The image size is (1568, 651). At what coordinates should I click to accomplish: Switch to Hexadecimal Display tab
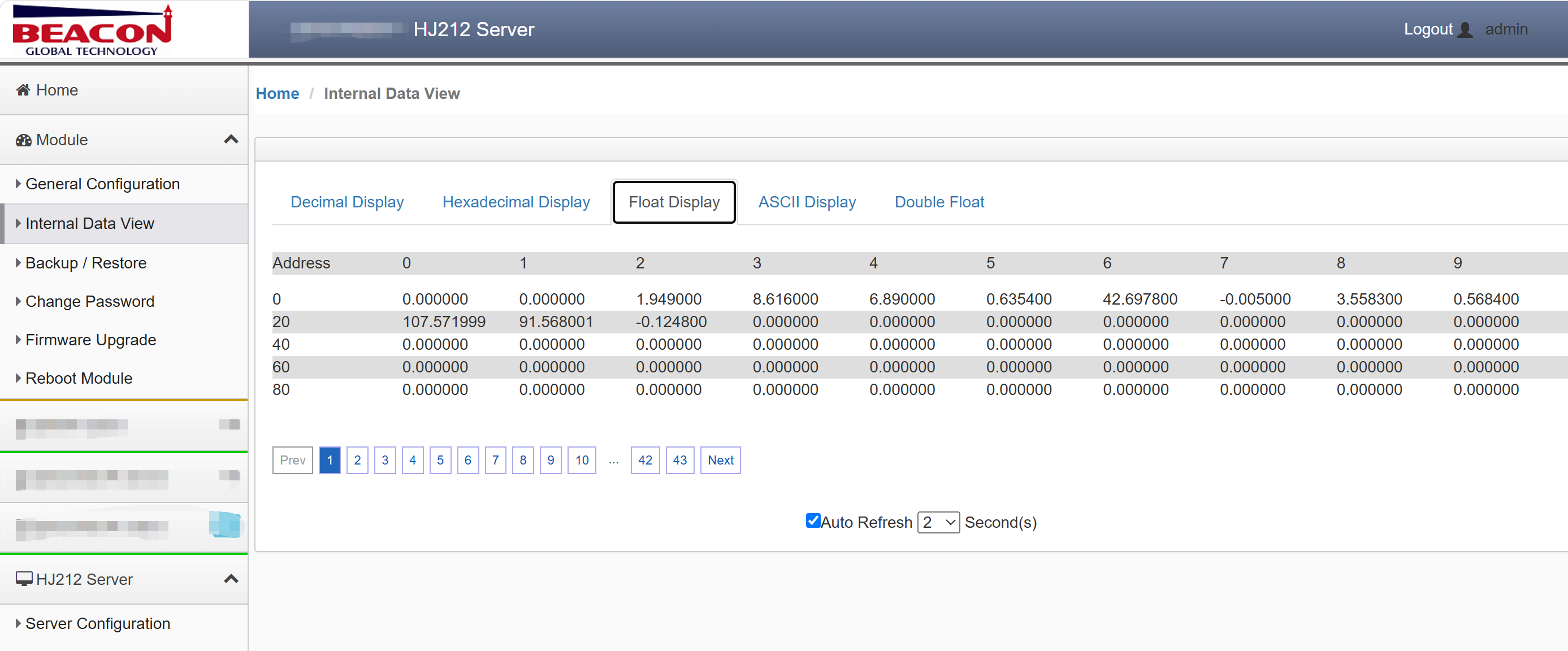click(x=516, y=202)
